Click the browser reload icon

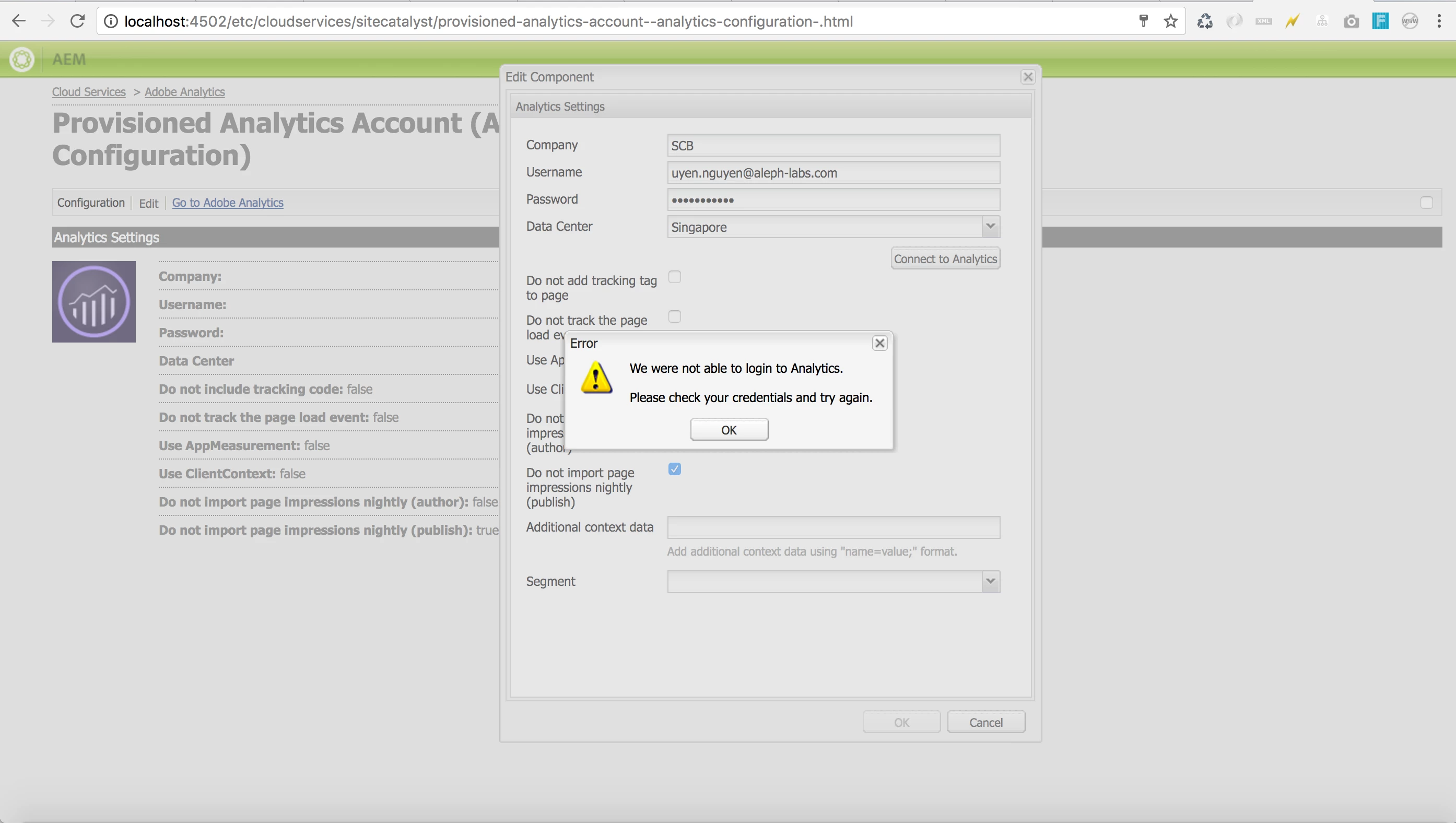tap(77, 21)
